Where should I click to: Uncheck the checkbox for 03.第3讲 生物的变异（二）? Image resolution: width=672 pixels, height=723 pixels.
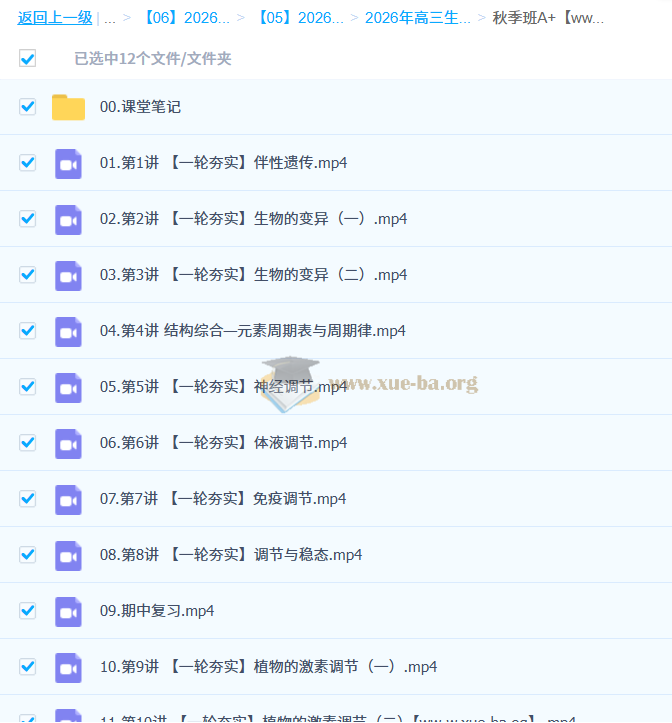27,275
